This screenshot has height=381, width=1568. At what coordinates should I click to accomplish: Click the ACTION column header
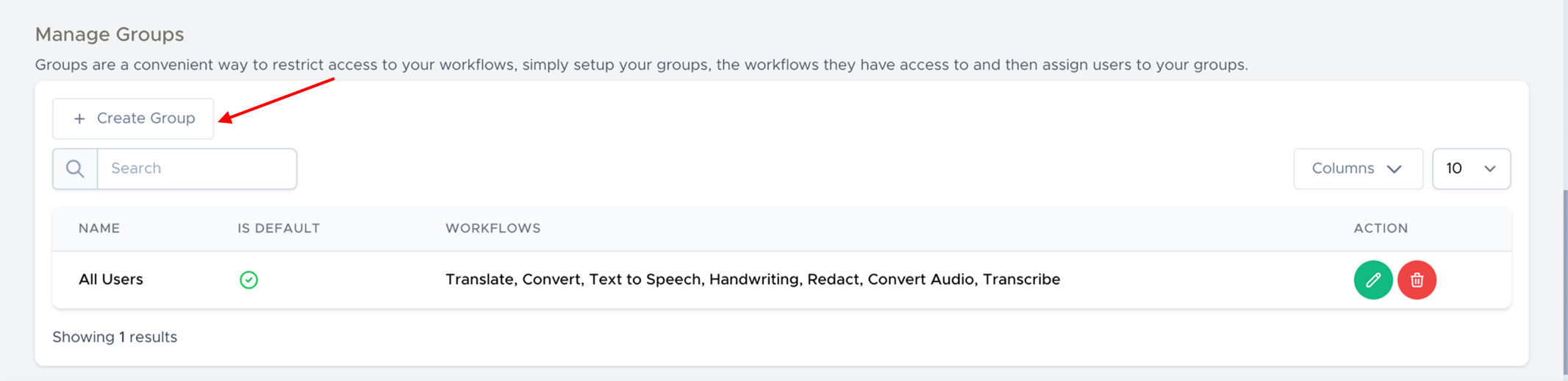(x=1381, y=228)
